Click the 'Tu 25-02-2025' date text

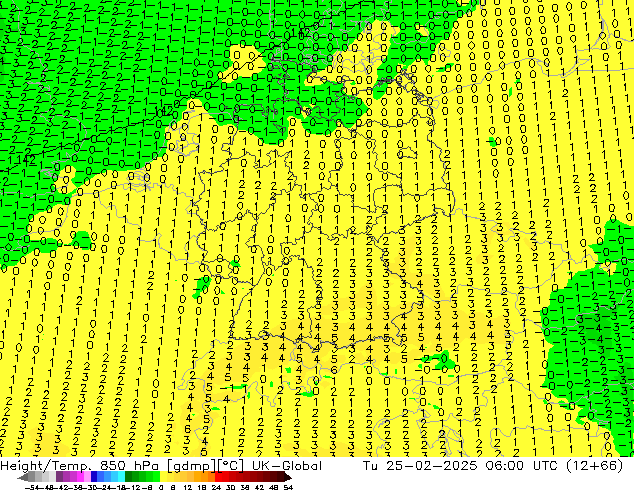pyautogui.click(x=420, y=466)
